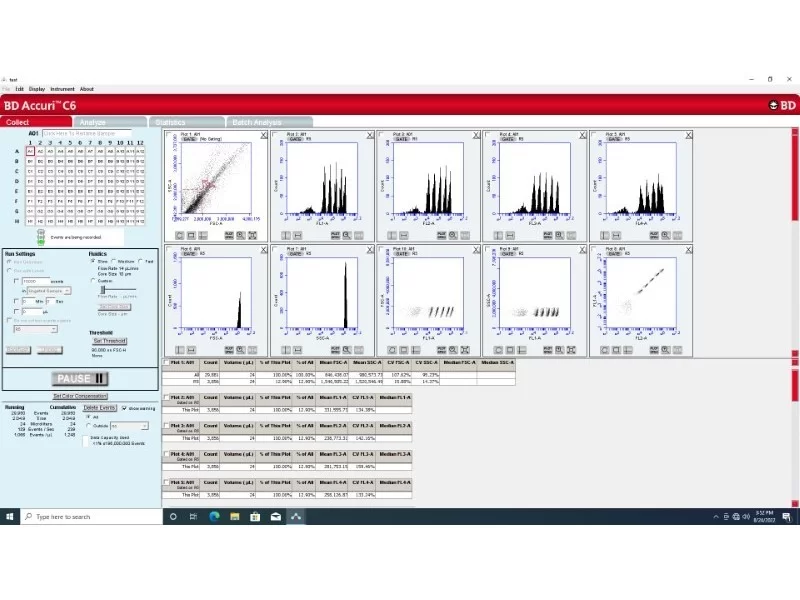Close Plot 1 with its X button

264,135
